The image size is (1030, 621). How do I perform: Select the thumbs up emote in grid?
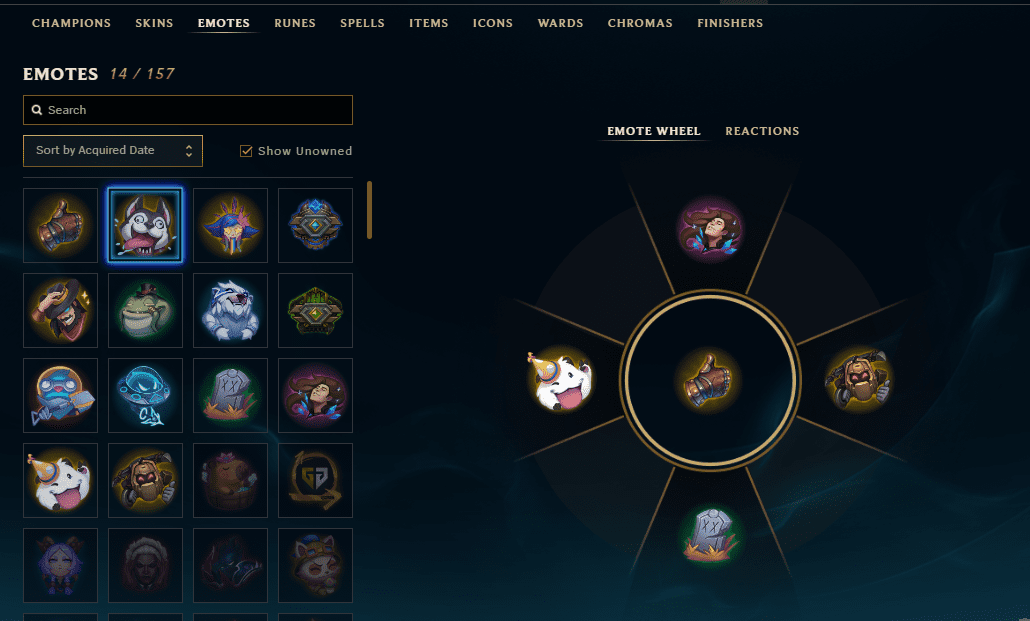coord(60,225)
